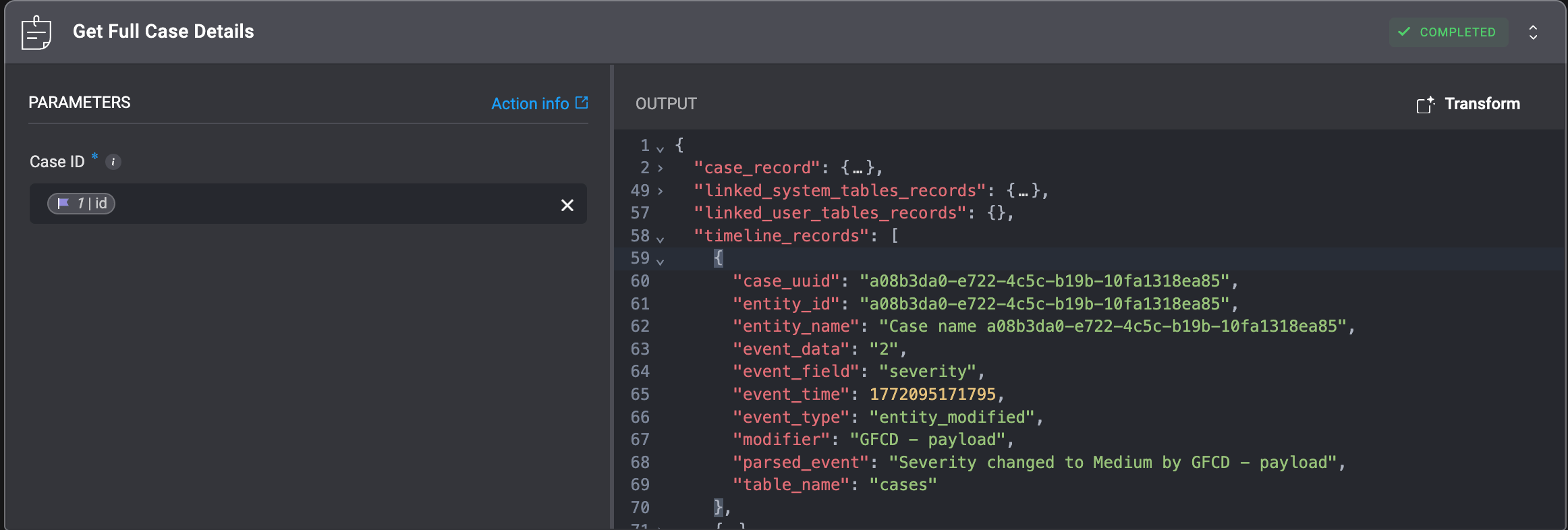Click the Case ID label
This screenshot has width=1568, height=530.
[x=57, y=162]
